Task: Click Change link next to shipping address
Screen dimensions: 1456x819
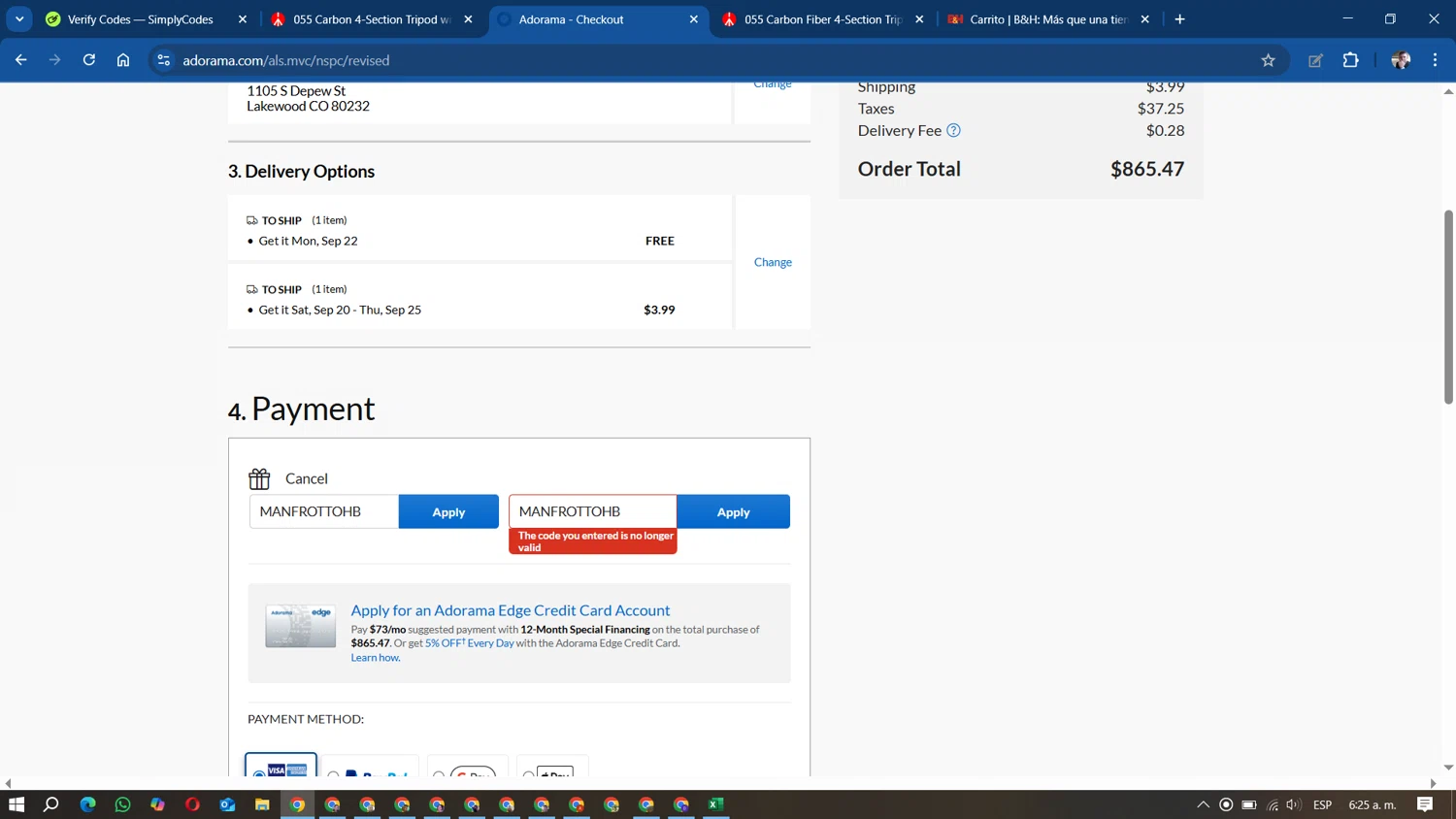Action: pyautogui.click(x=773, y=85)
